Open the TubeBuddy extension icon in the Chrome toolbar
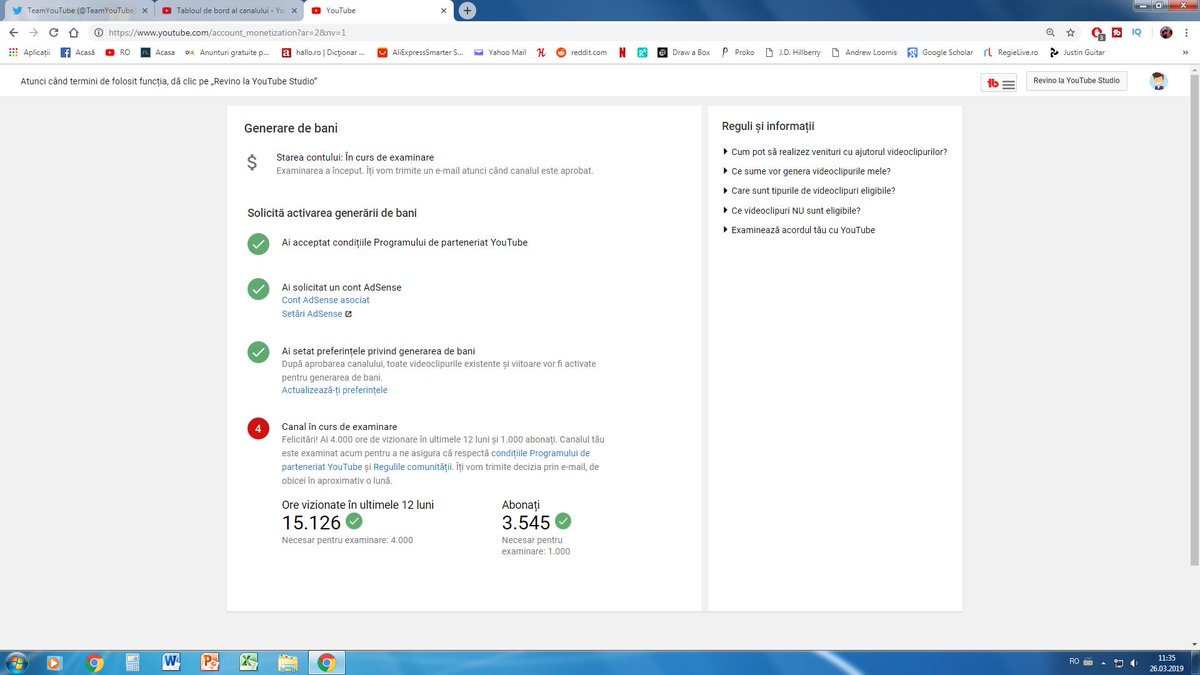Viewport: 1200px width, 675px height. point(1117,32)
